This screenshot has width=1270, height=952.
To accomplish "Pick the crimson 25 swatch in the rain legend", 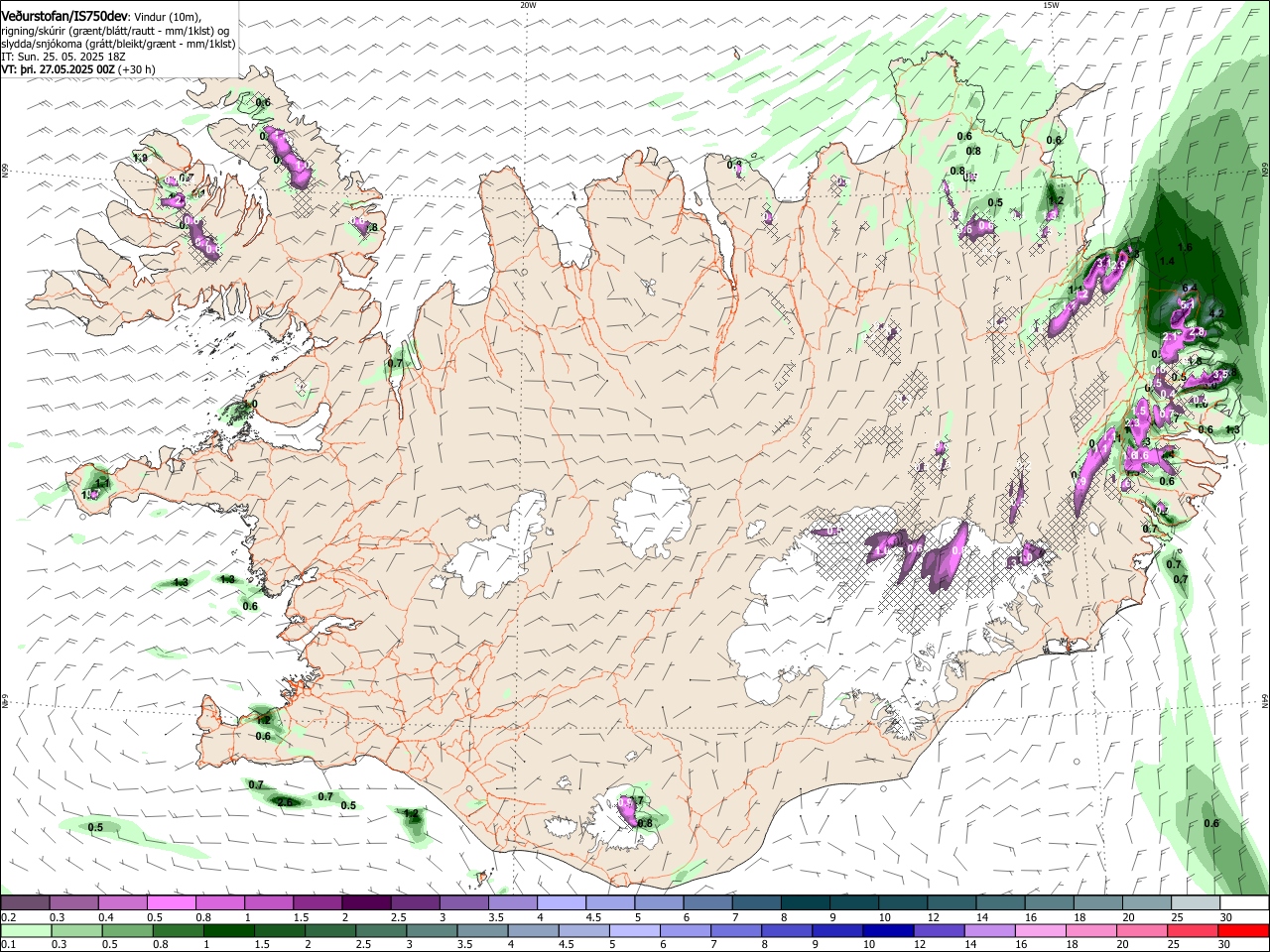I will click(x=1193, y=930).
